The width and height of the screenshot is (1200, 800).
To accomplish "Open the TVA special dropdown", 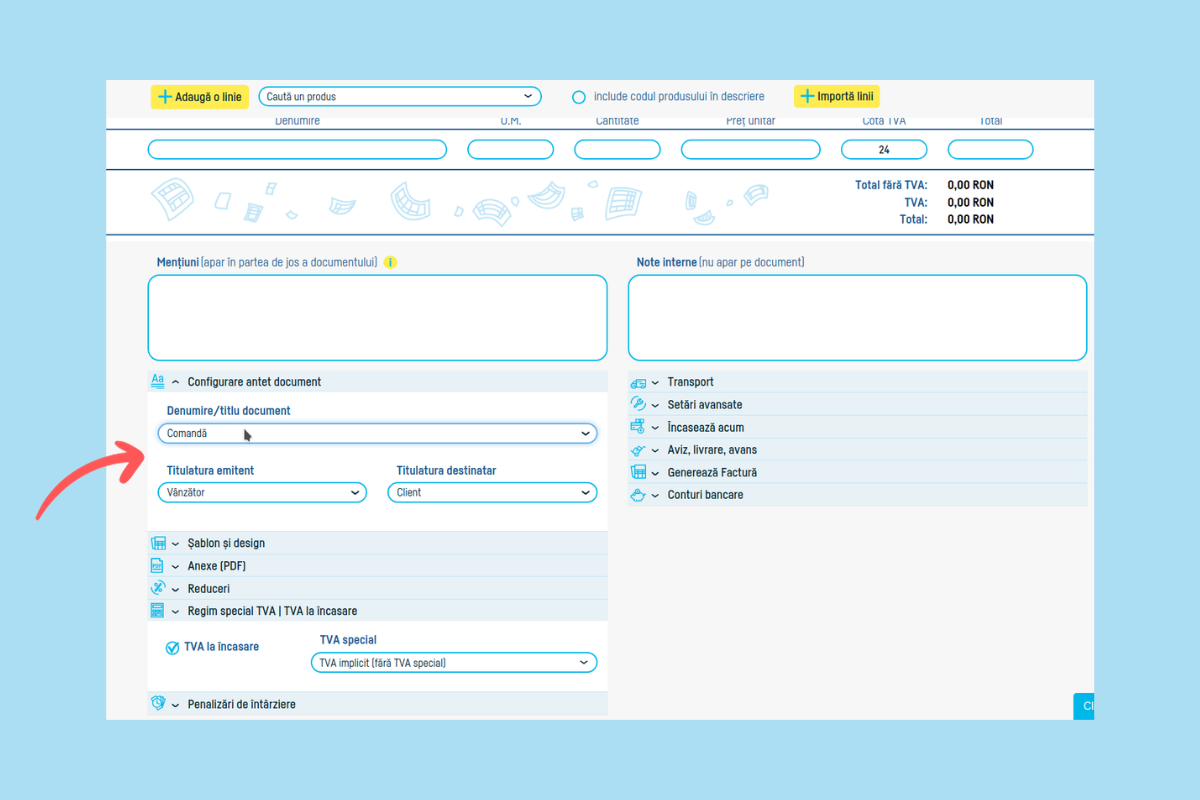I will tap(454, 663).
